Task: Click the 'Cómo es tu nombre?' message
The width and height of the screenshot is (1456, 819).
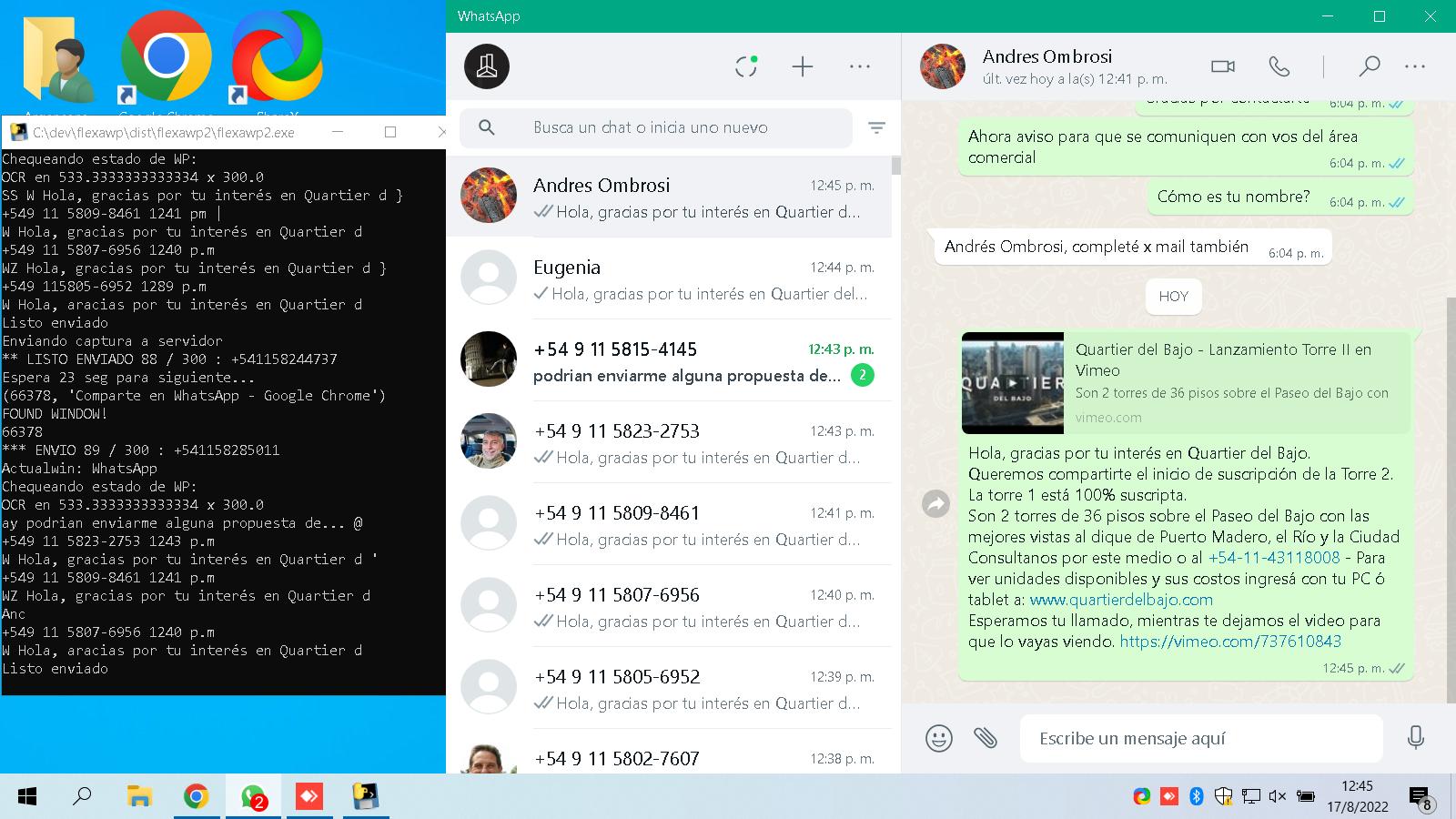Action: 1279,197
